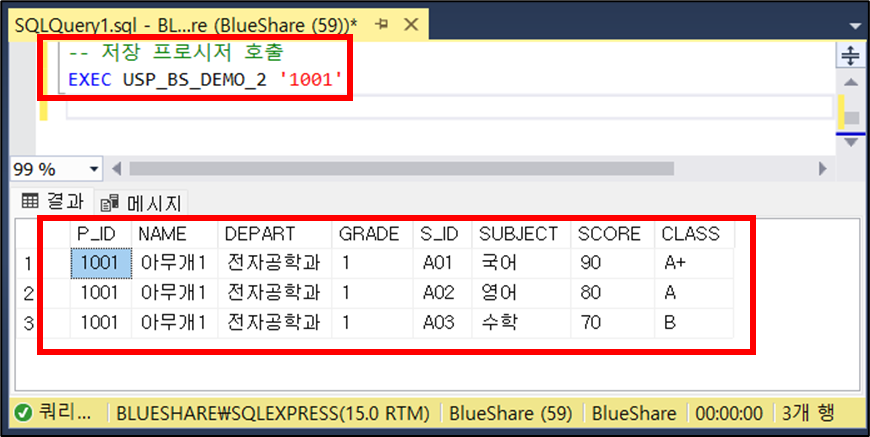Click the A02 cell
Viewport: 870px width, 437px height.
pos(442,293)
